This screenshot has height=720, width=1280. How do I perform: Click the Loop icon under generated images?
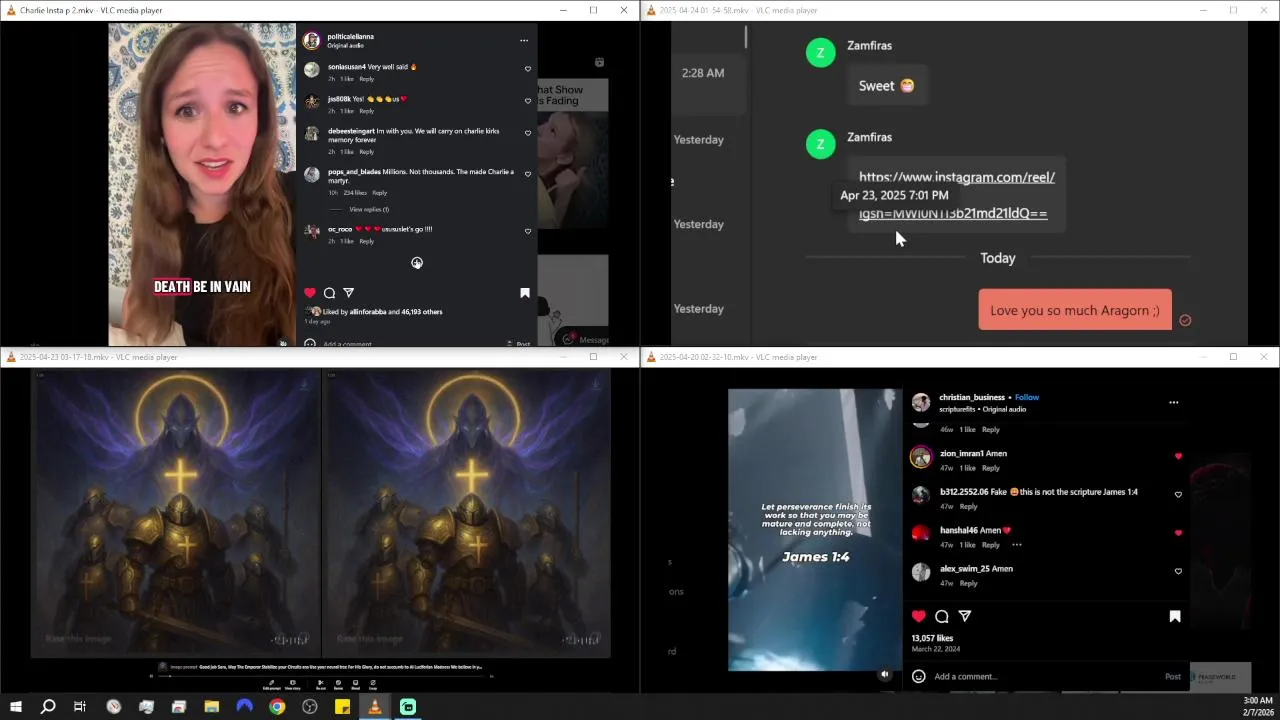373,685
